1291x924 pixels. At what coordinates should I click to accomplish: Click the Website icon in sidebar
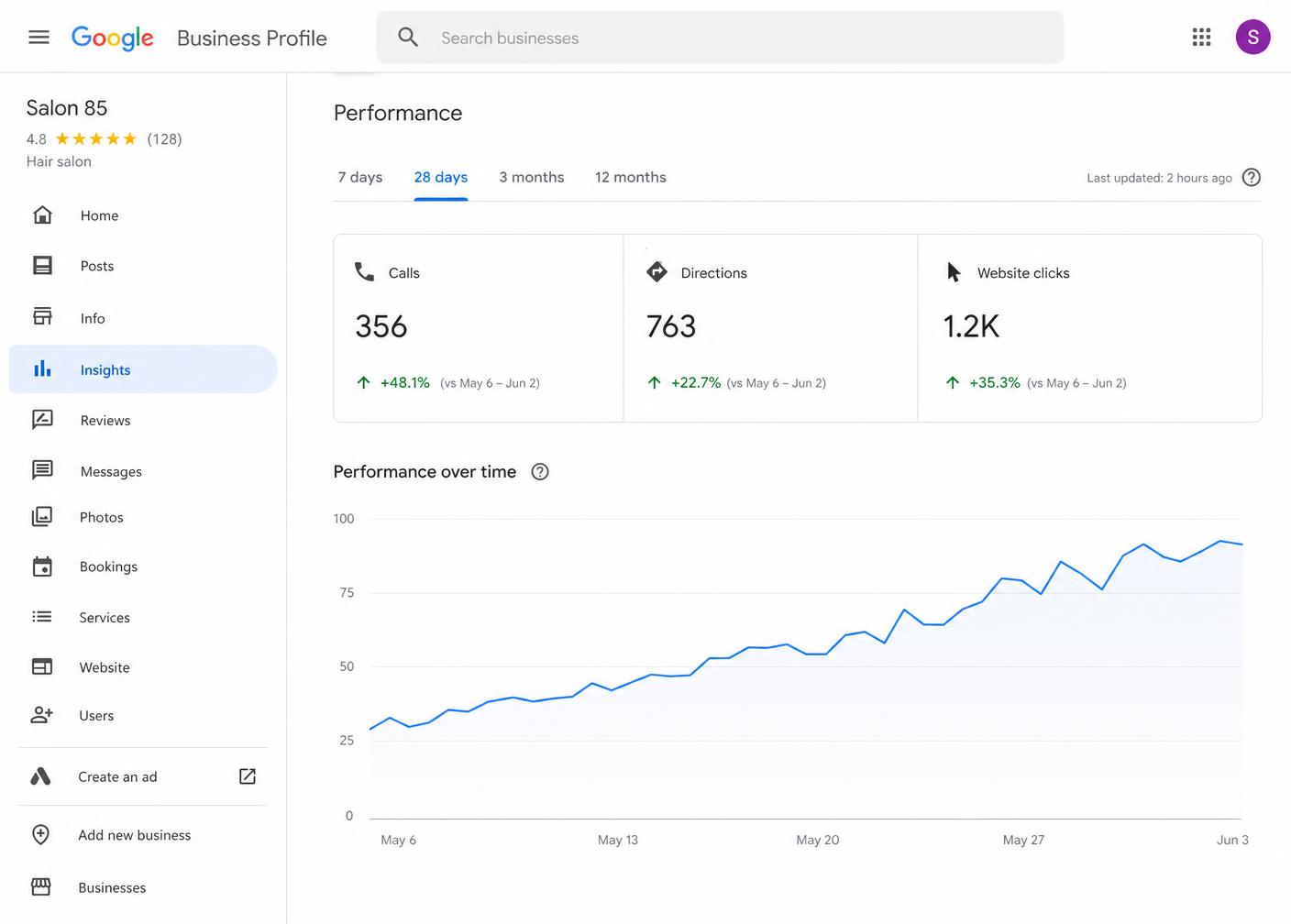(x=42, y=666)
